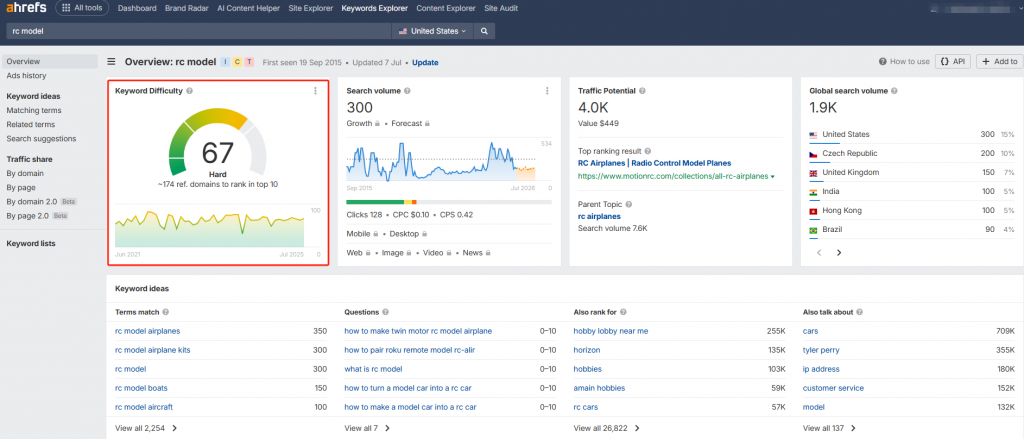Click the Search volume help icon
The width and height of the screenshot is (1024, 439).
pos(407,91)
